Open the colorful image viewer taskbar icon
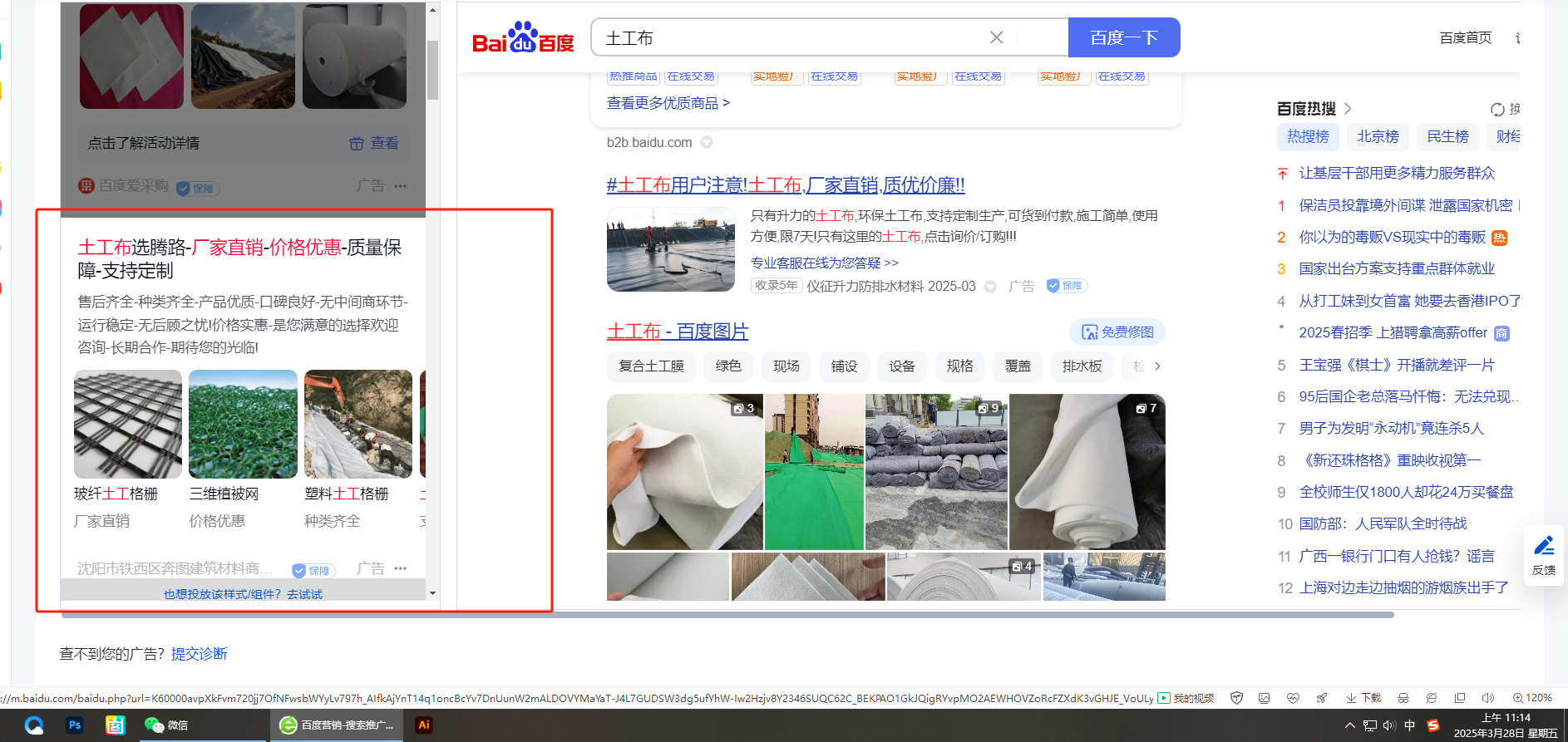The height and width of the screenshot is (742, 1568). coord(115,725)
